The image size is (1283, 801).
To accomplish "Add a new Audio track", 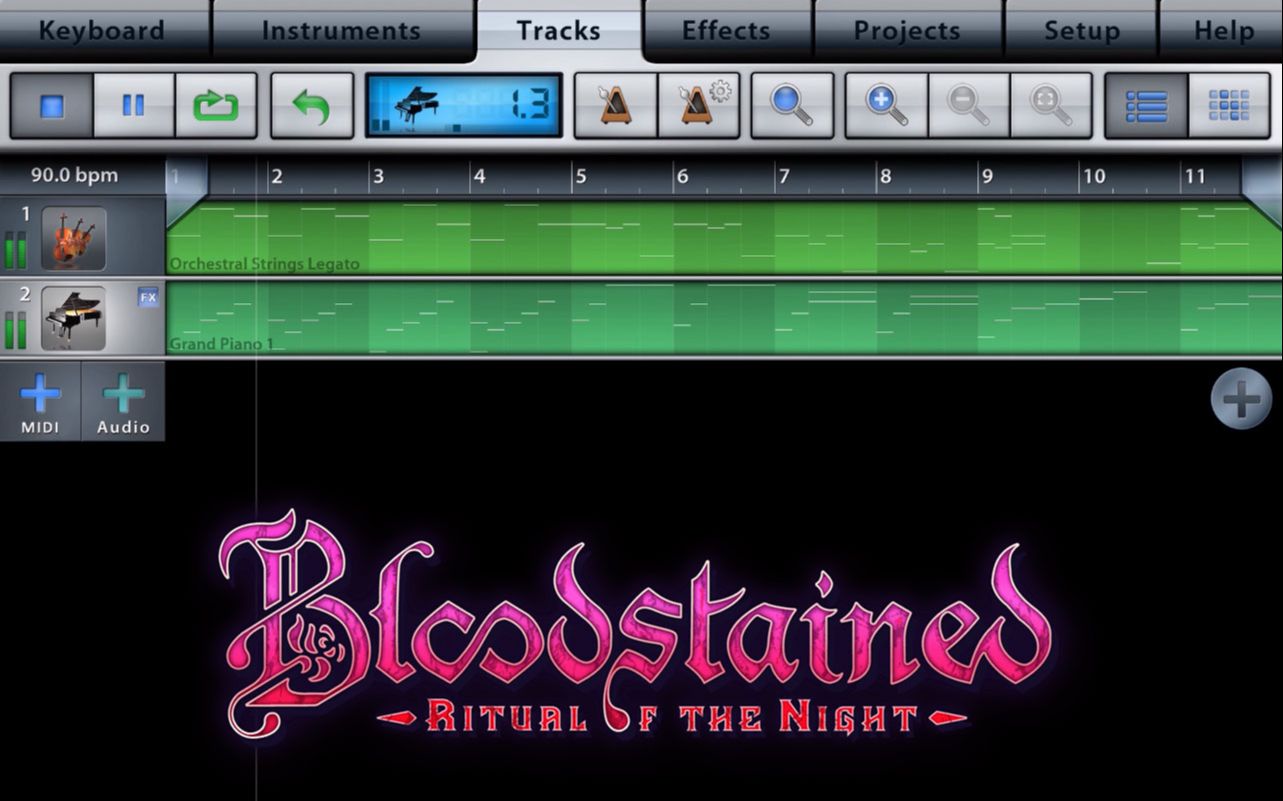I will pyautogui.click(x=123, y=401).
